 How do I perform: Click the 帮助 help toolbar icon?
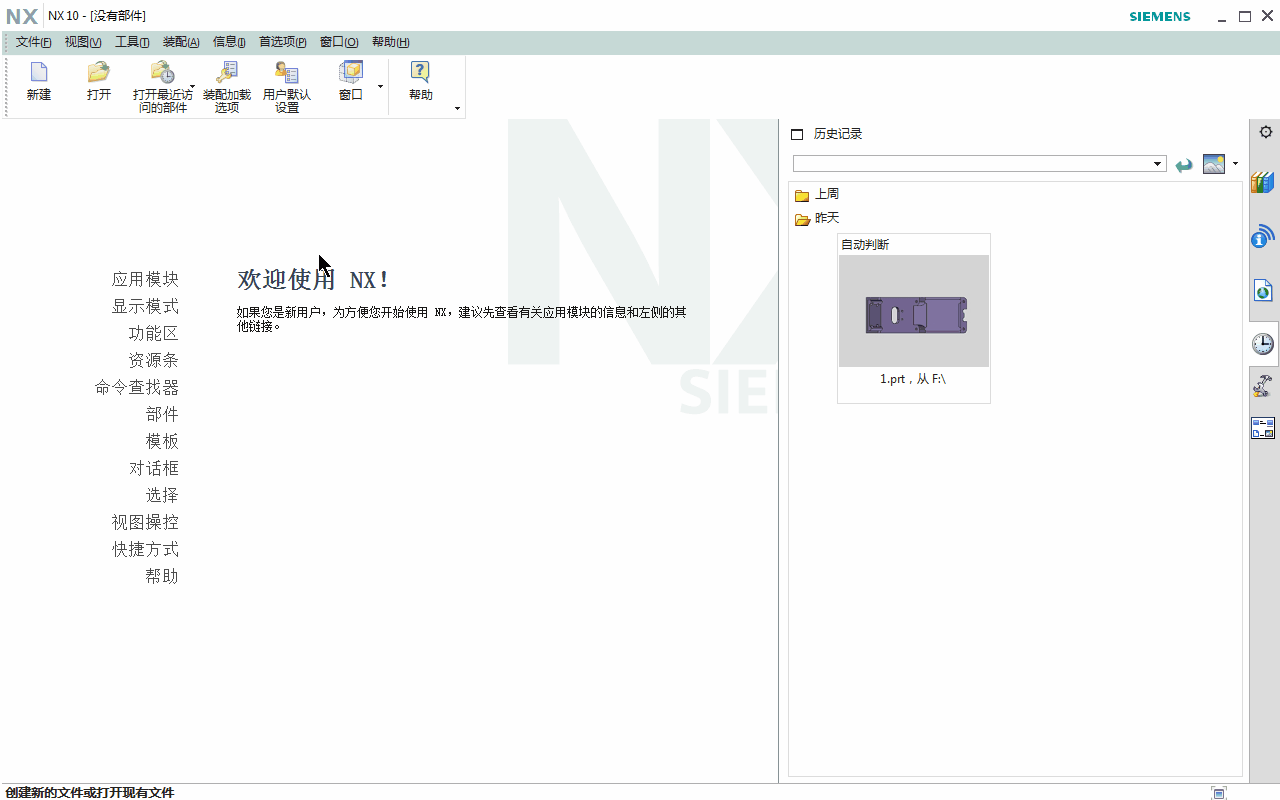(421, 82)
